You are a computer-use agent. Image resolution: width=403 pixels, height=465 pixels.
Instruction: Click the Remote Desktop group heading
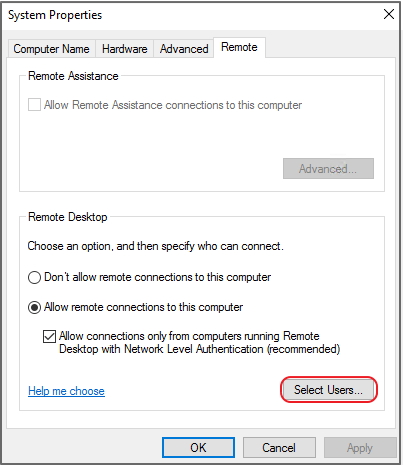click(68, 217)
